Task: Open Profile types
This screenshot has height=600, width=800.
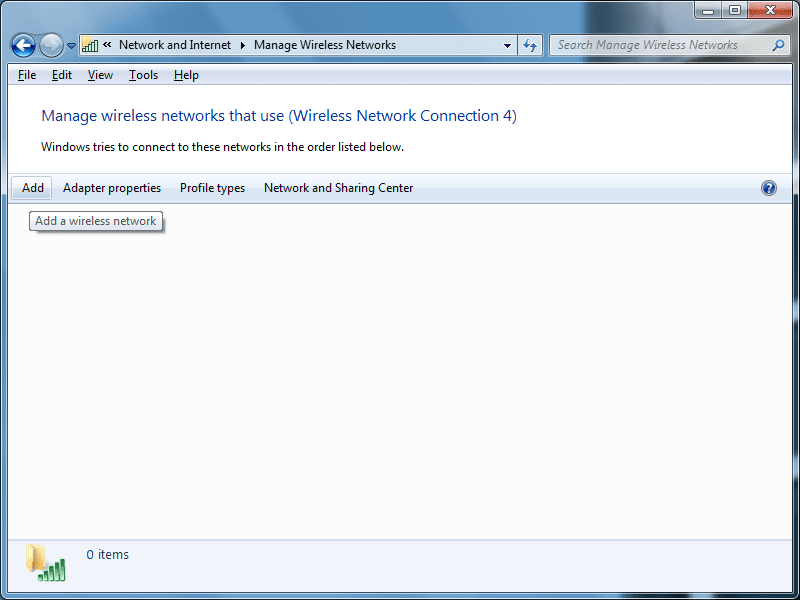Action: click(x=212, y=188)
